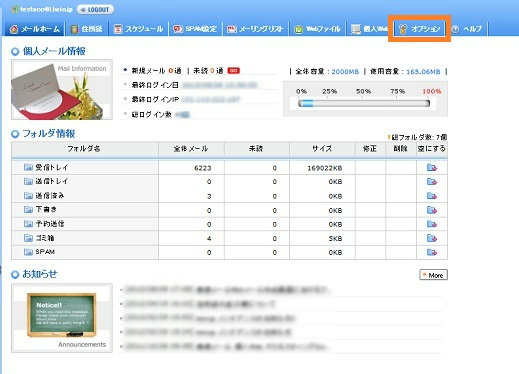
Task: Open the 下書き folder
Action: [46, 210]
